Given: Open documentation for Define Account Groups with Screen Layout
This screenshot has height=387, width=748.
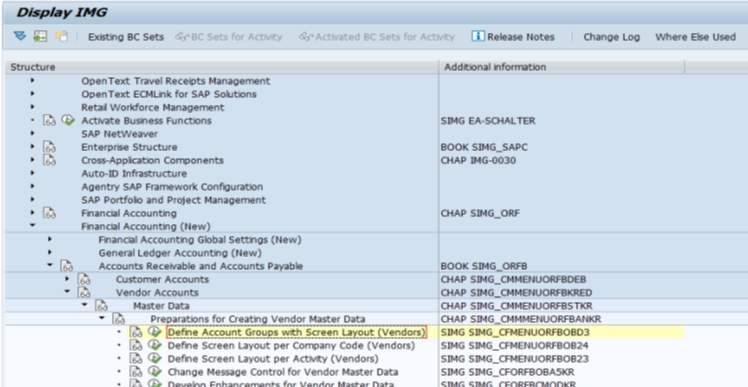Looking at the screenshot, I should 136,333.
